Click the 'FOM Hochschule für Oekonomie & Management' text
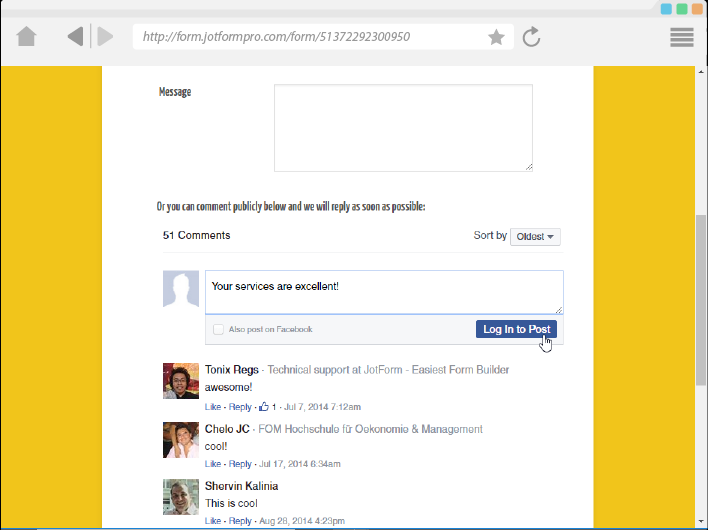 [x=370, y=429]
